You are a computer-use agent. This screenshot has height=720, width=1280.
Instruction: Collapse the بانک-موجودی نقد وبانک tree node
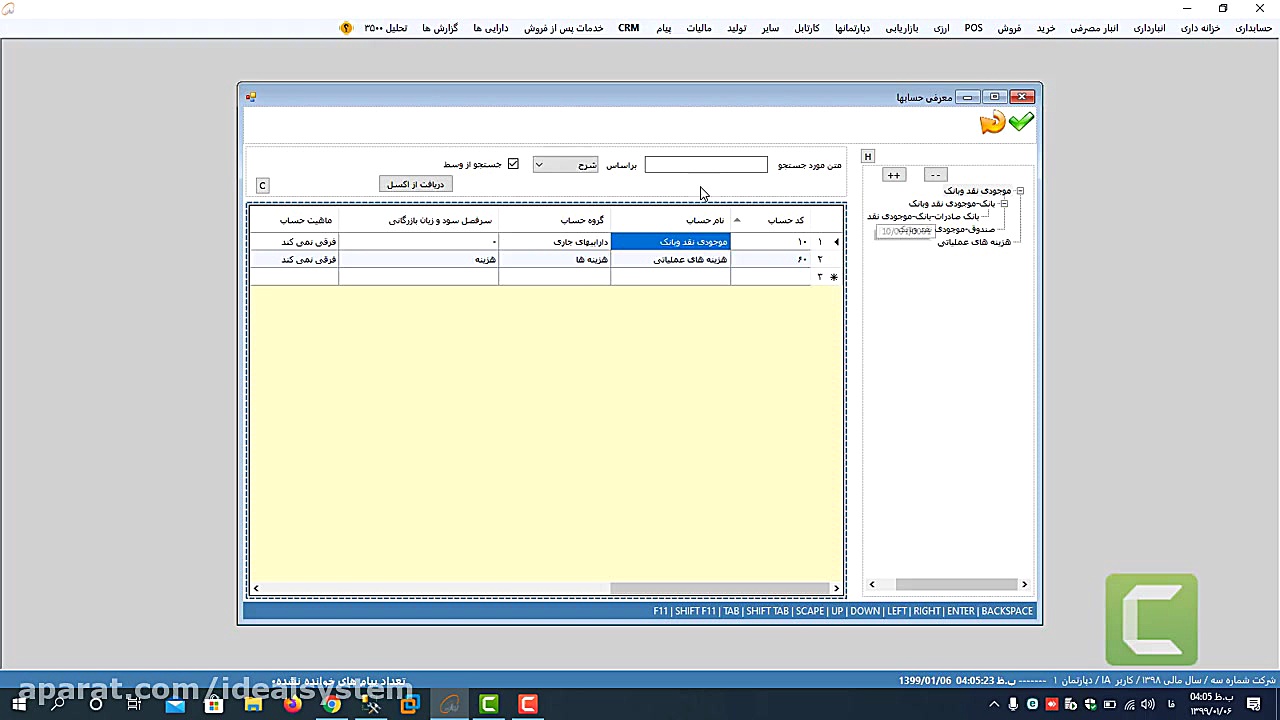1003,204
